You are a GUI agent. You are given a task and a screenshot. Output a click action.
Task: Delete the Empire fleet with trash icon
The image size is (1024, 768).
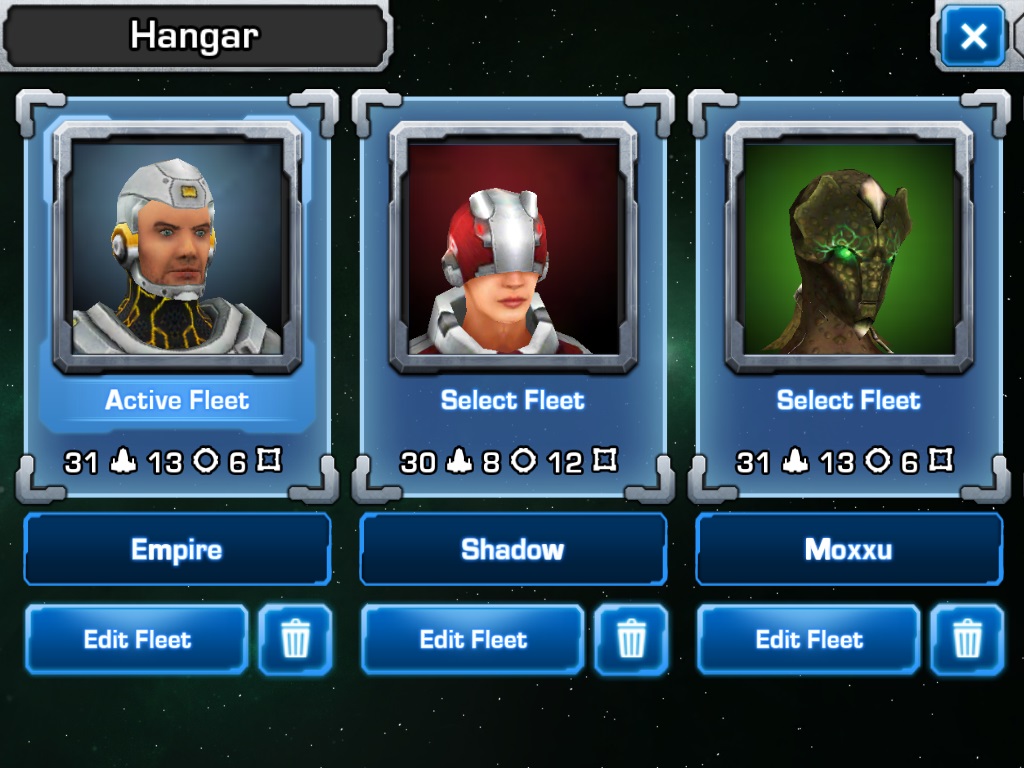pyautogui.click(x=295, y=639)
